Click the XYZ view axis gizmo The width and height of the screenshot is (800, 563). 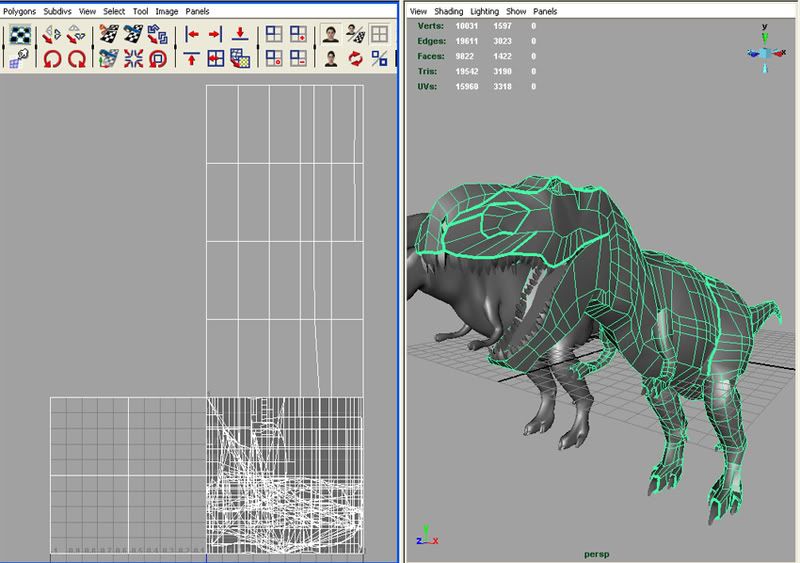click(764, 51)
